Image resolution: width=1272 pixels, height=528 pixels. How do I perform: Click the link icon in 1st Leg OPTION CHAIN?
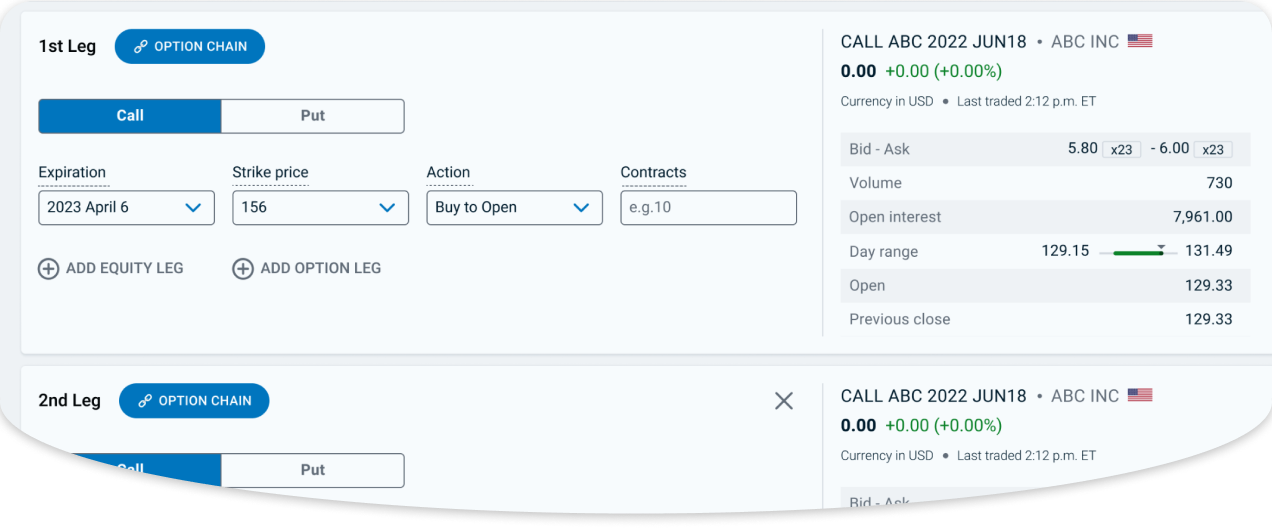click(141, 47)
